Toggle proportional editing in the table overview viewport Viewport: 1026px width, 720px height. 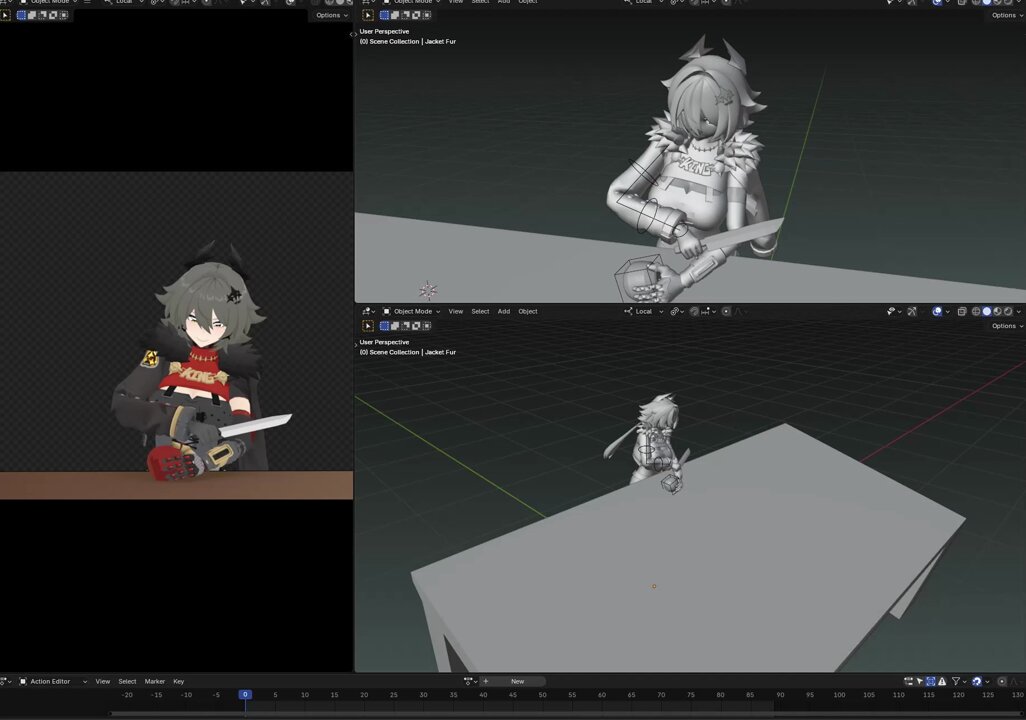[x=726, y=312]
